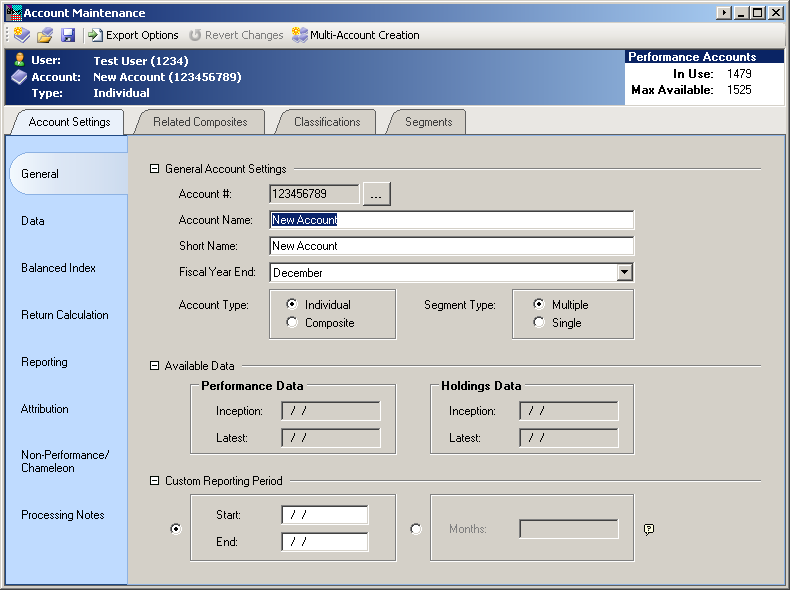
Task: Click the save floppy disk icon
Action: [68, 35]
